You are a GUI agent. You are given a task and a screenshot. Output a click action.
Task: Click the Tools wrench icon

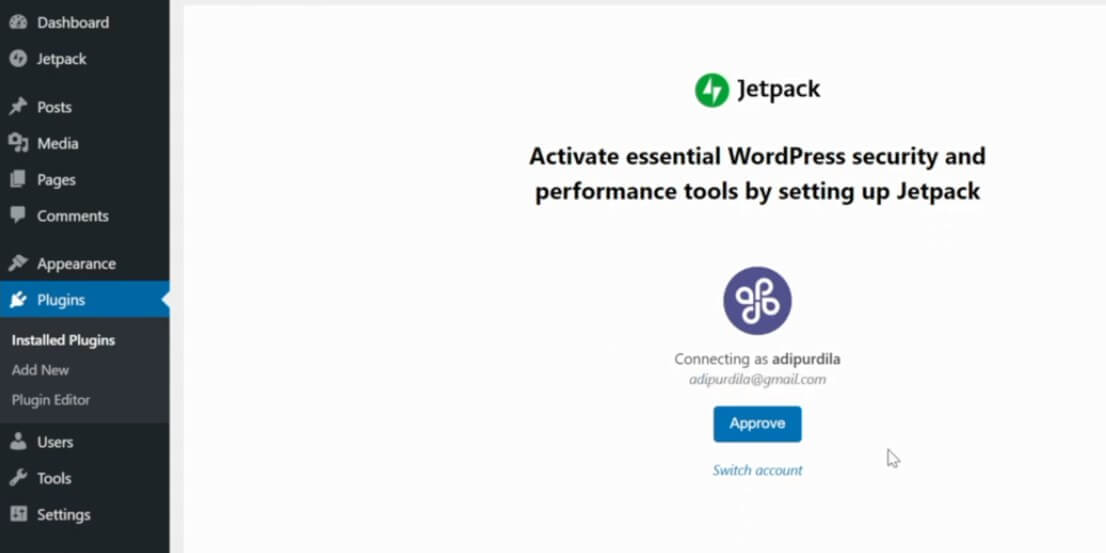coord(18,478)
